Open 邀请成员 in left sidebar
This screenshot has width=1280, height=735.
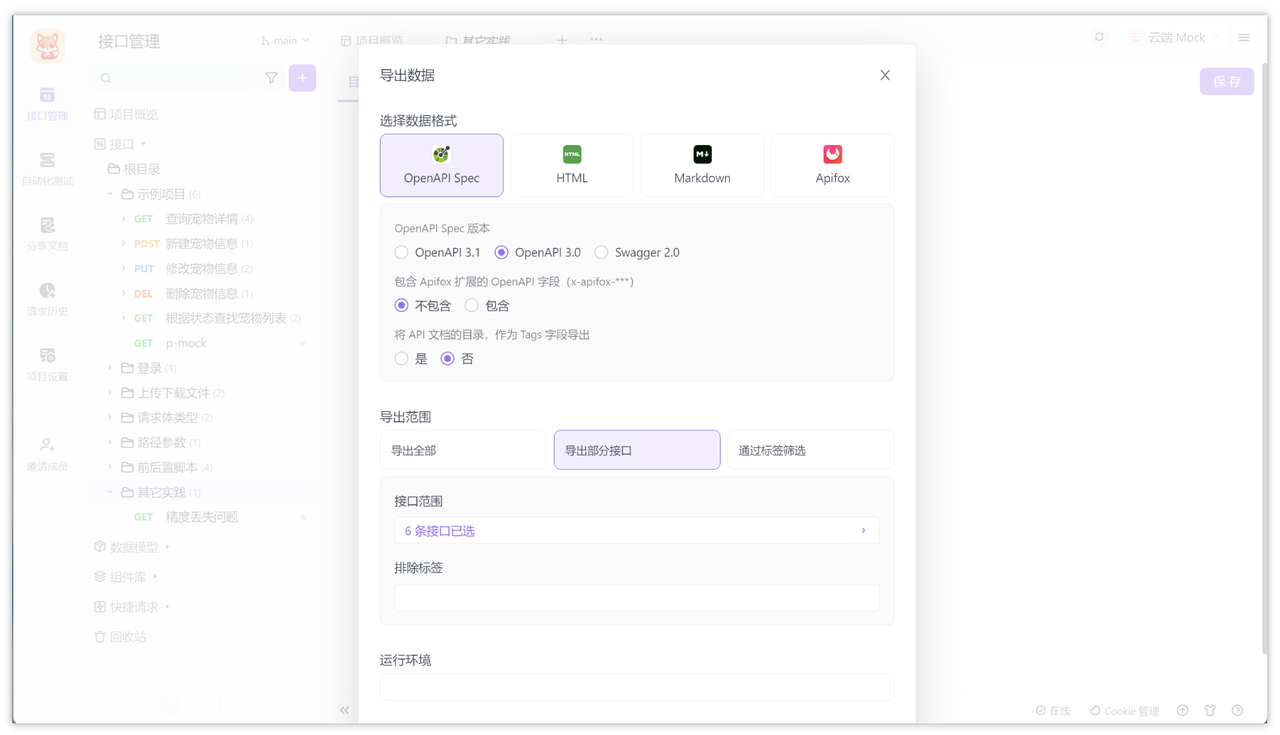click(x=47, y=454)
